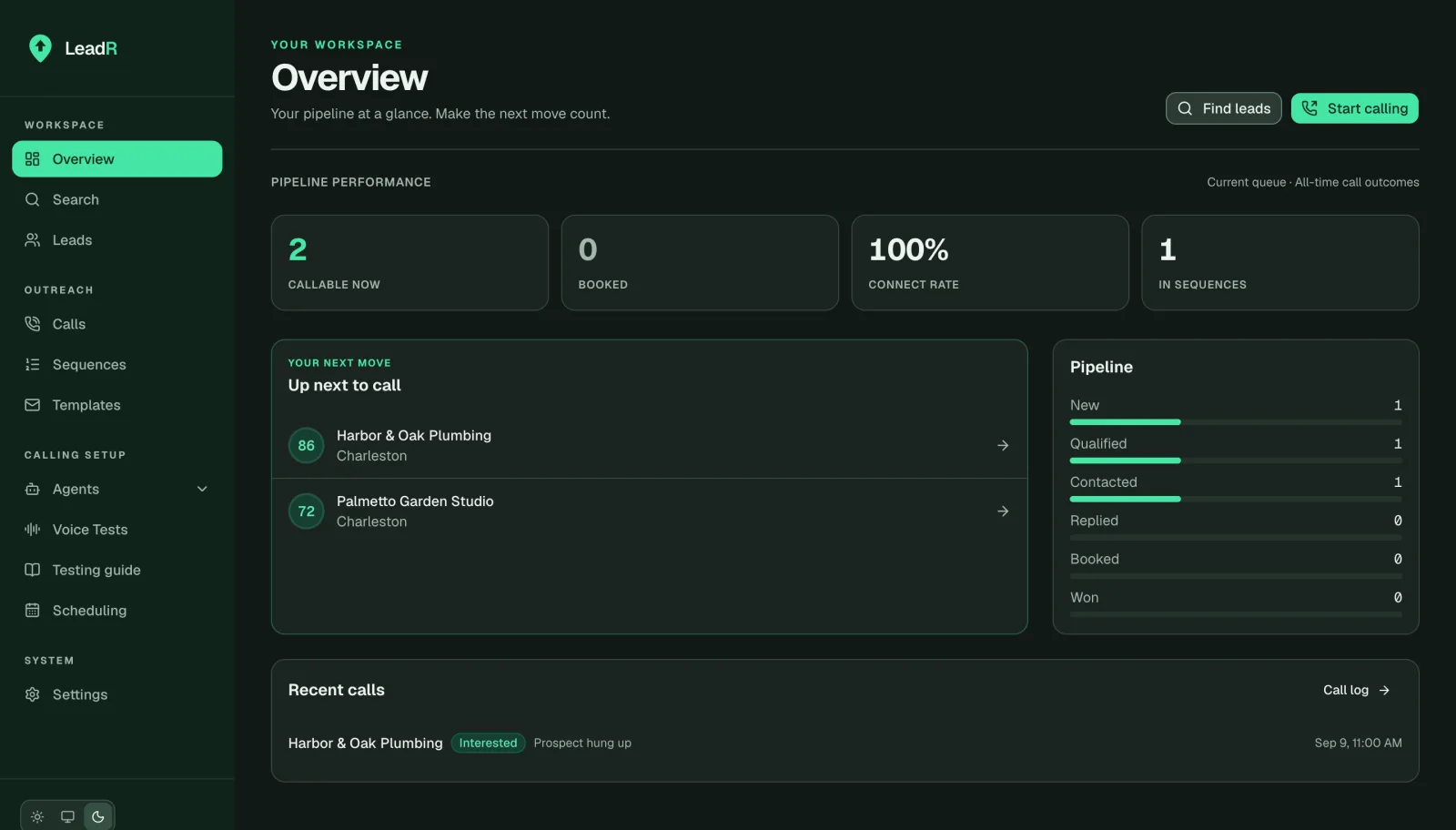
Task: Click the 100% Connect Rate card
Action: point(990,263)
